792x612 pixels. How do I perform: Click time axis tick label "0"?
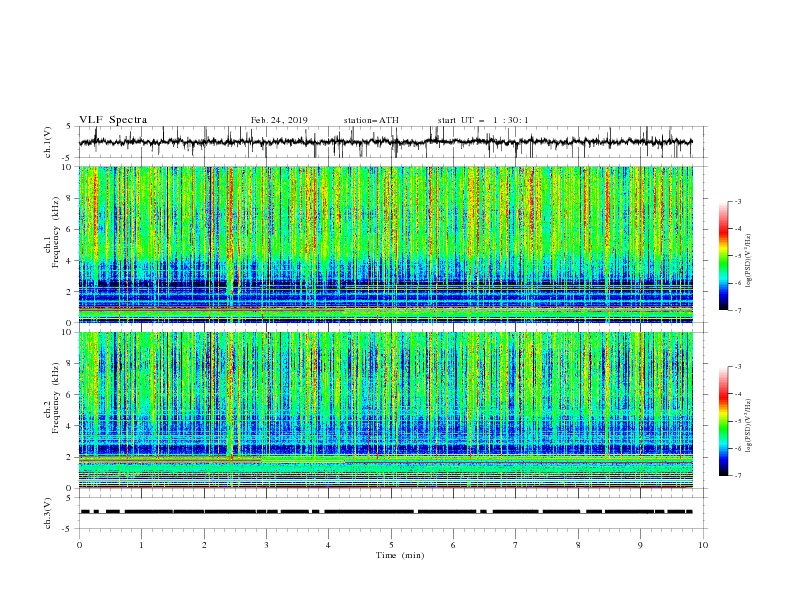[x=79, y=545]
